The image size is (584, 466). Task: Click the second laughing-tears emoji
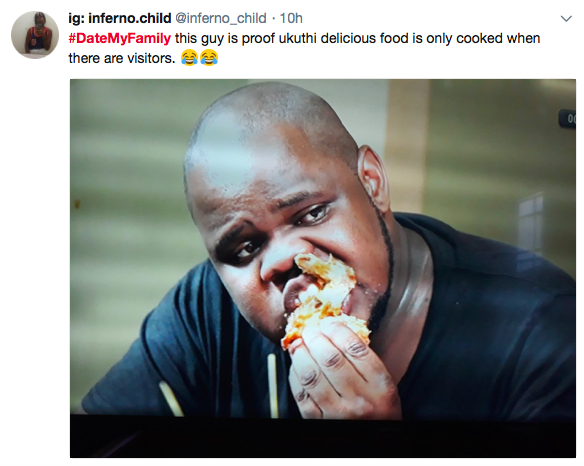(x=209, y=58)
